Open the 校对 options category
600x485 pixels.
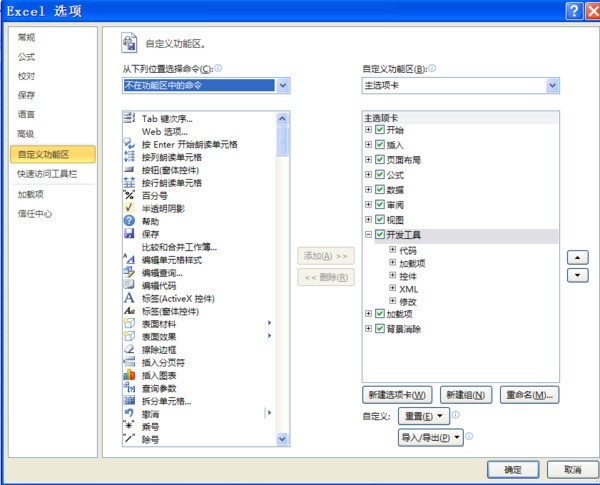26,76
